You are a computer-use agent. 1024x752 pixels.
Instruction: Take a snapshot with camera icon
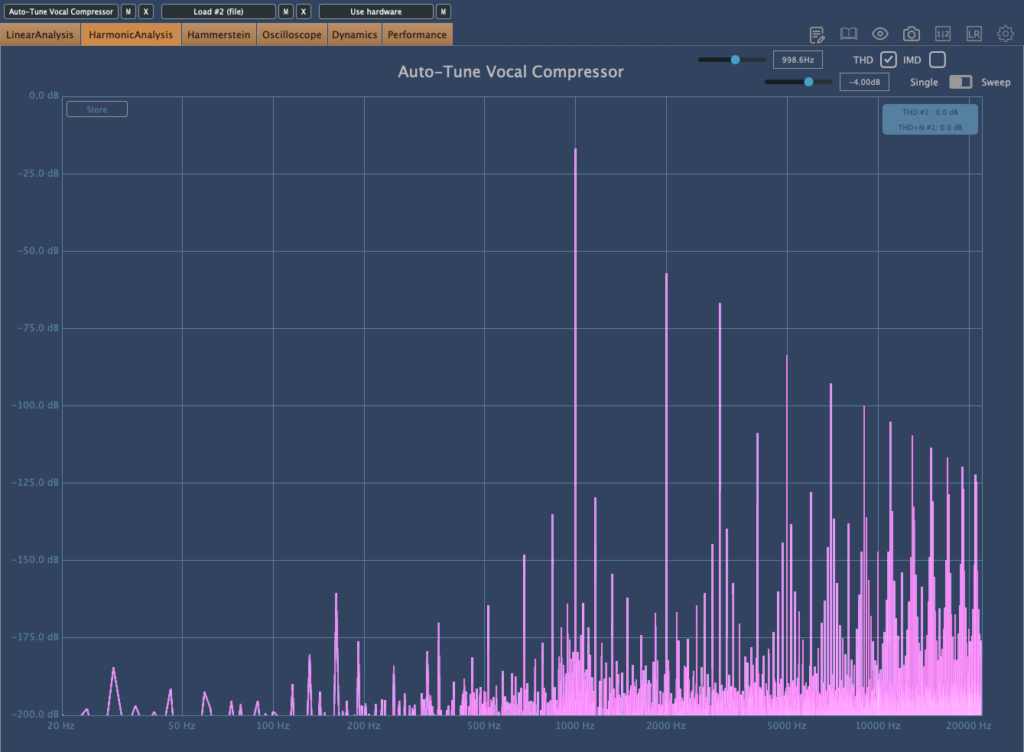(x=911, y=34)
